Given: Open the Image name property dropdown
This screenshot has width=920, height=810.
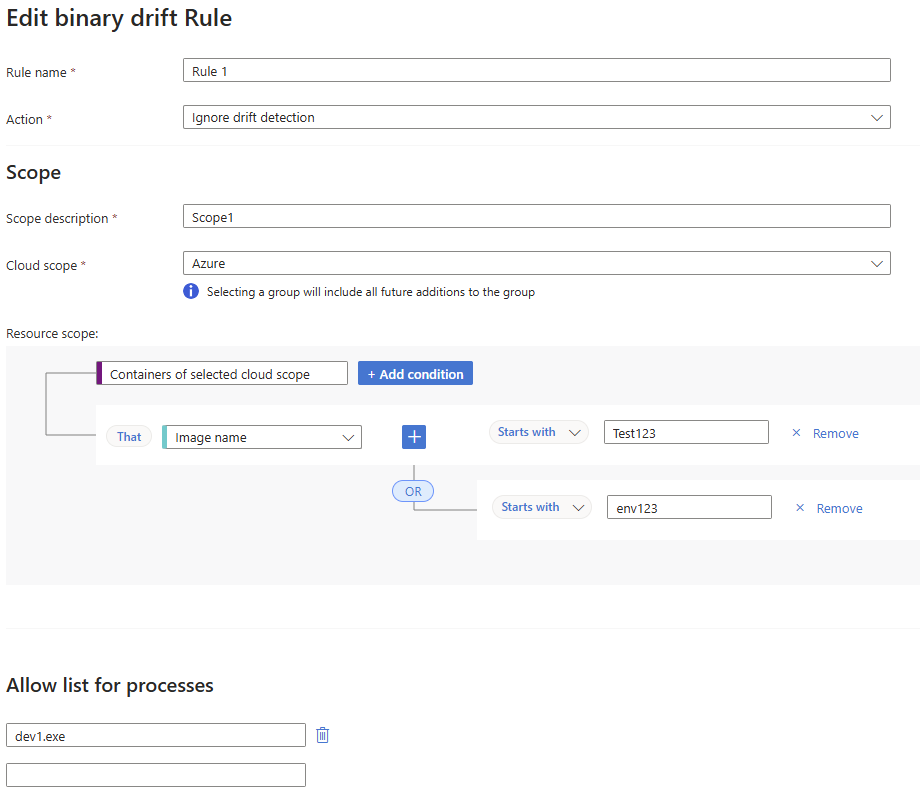Looking at the screenshot, I should point(262,437).
